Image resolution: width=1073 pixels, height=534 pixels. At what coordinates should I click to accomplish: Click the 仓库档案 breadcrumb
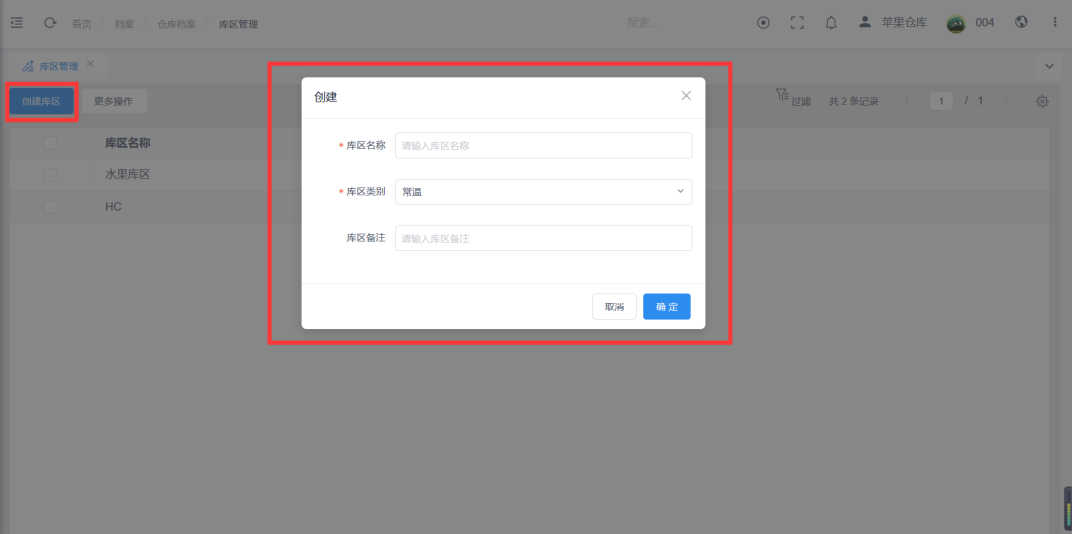coord(177,24)
